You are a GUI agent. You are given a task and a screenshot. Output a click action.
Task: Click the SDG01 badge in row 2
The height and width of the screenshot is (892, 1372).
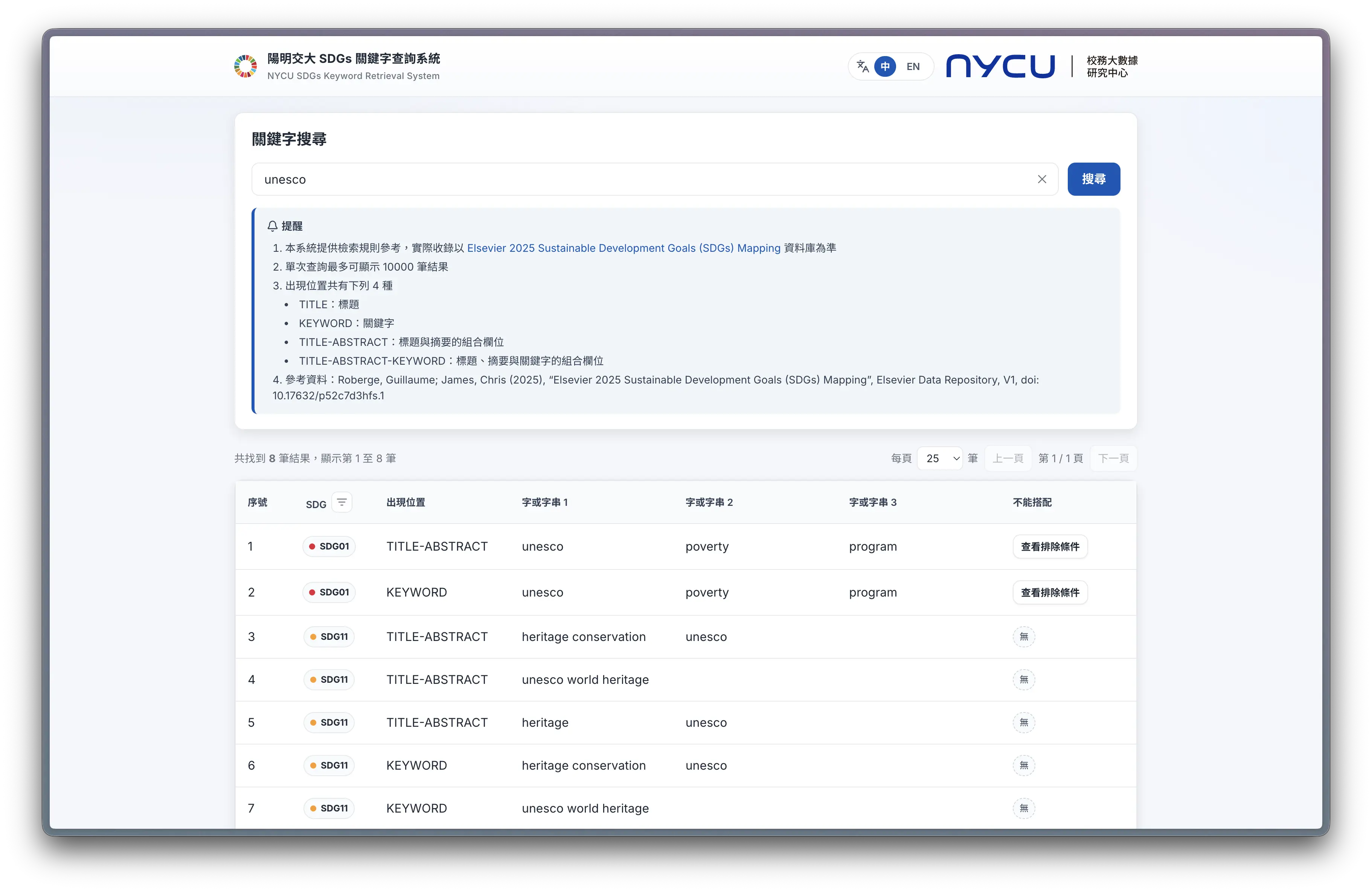[329, 592]
